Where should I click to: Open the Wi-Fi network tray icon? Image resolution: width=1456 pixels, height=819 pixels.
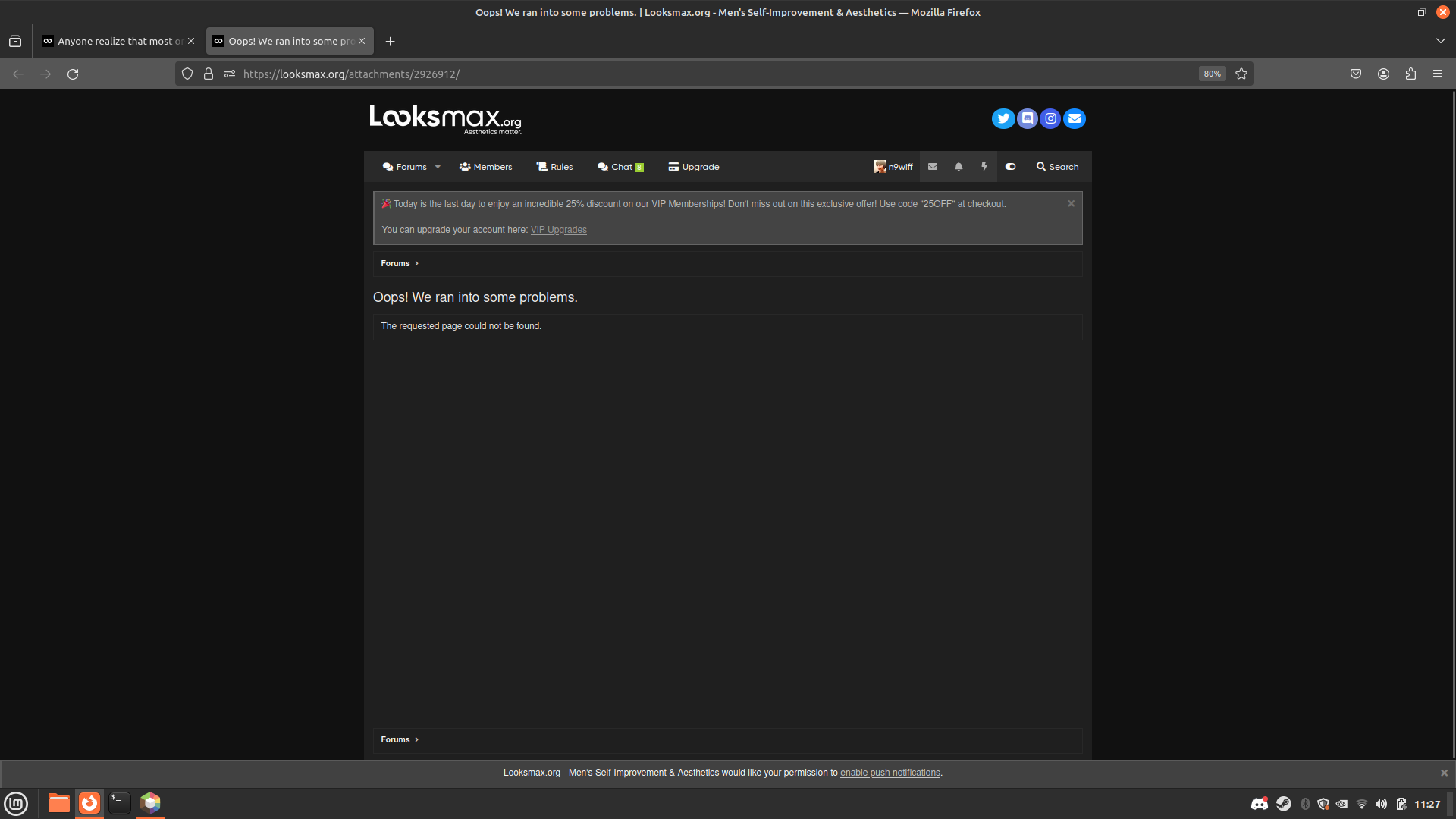[1362, 805]
